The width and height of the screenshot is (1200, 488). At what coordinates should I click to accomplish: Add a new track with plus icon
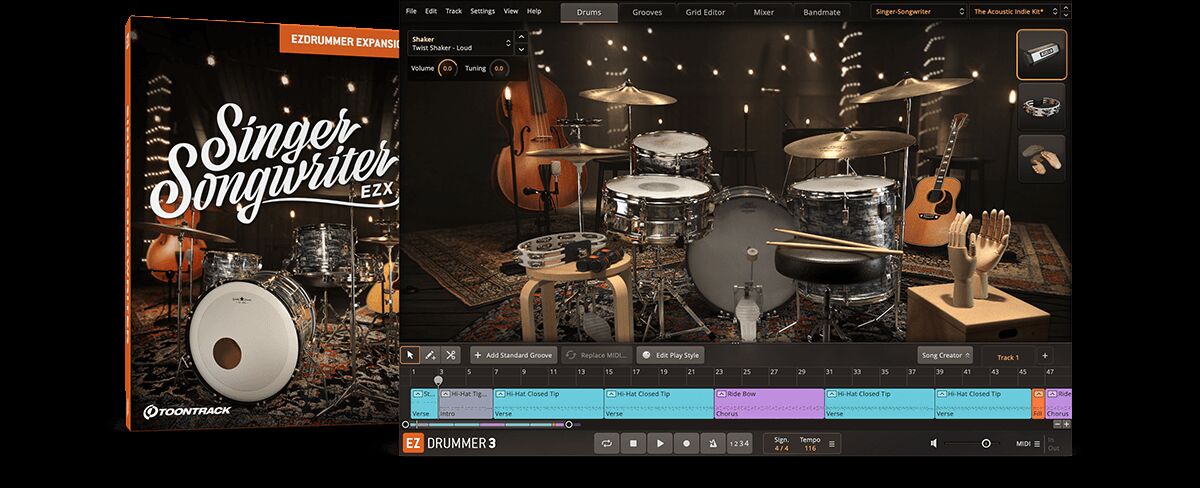pyautogui.click(x=1045, y=355)
